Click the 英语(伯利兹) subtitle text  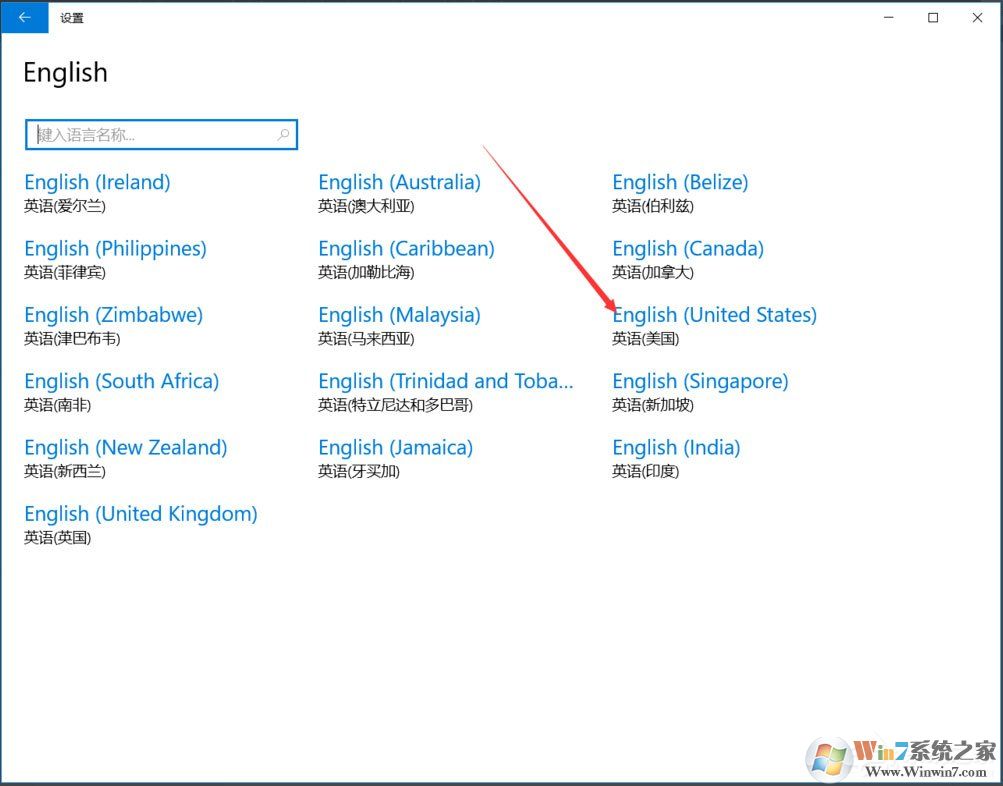click(652, 206)
